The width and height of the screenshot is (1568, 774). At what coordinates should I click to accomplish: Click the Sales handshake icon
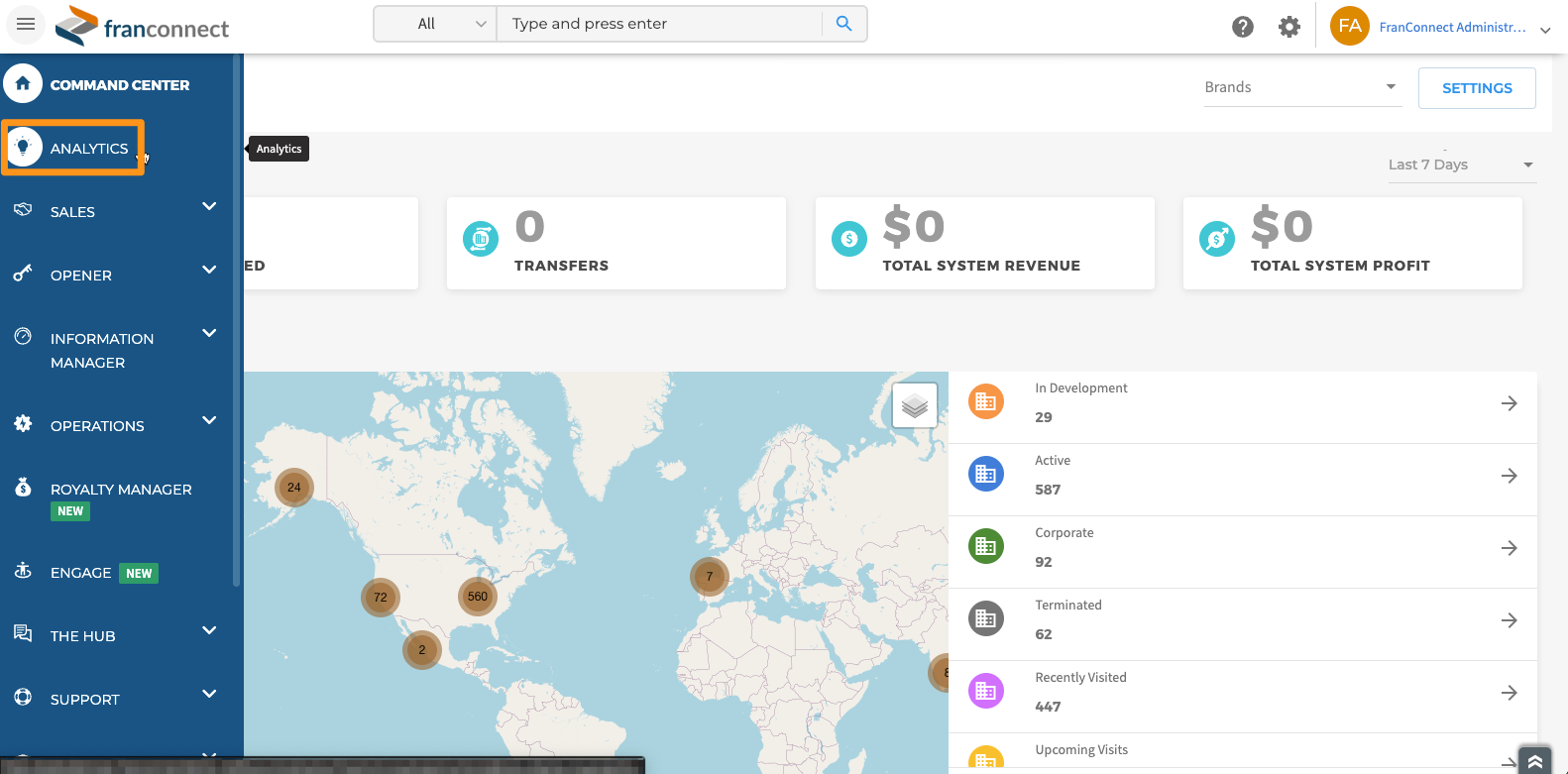click(x=23, y=210)
